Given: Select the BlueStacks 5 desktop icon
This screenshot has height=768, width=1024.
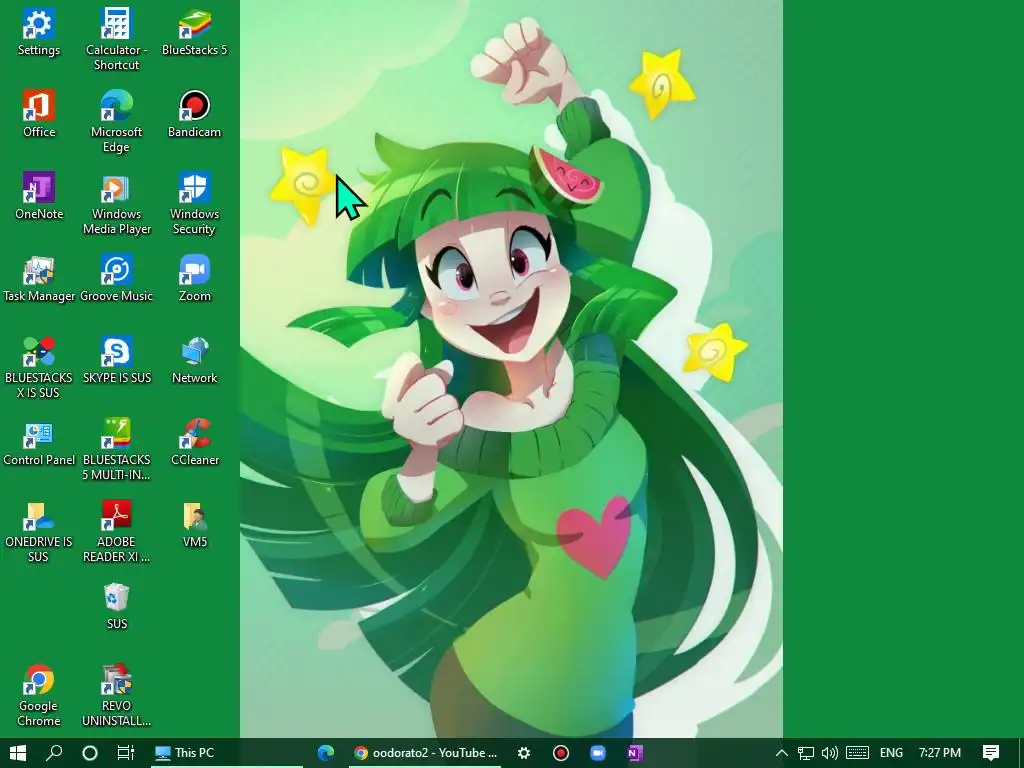Looking at the screenshot, I should (194, 33).
